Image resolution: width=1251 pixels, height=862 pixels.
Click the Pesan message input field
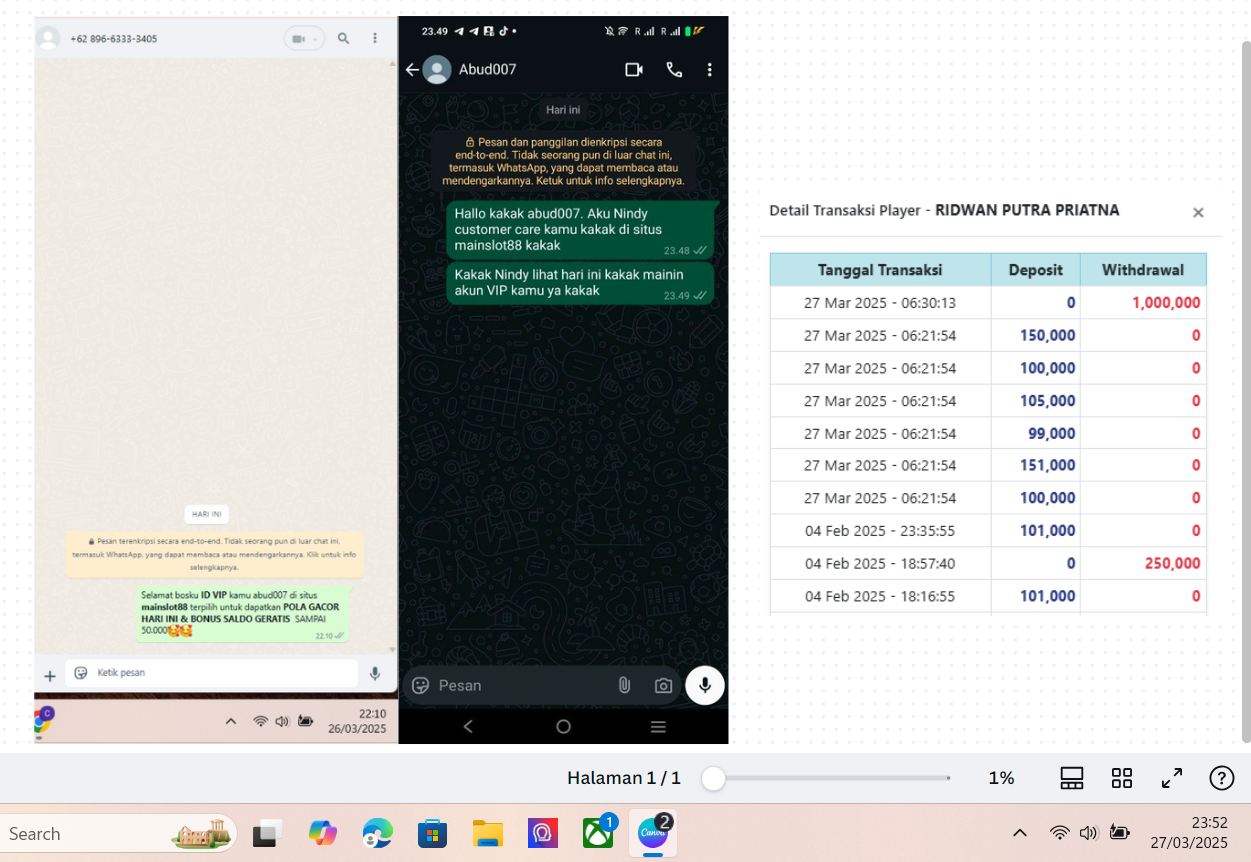[x=521, y=685]
